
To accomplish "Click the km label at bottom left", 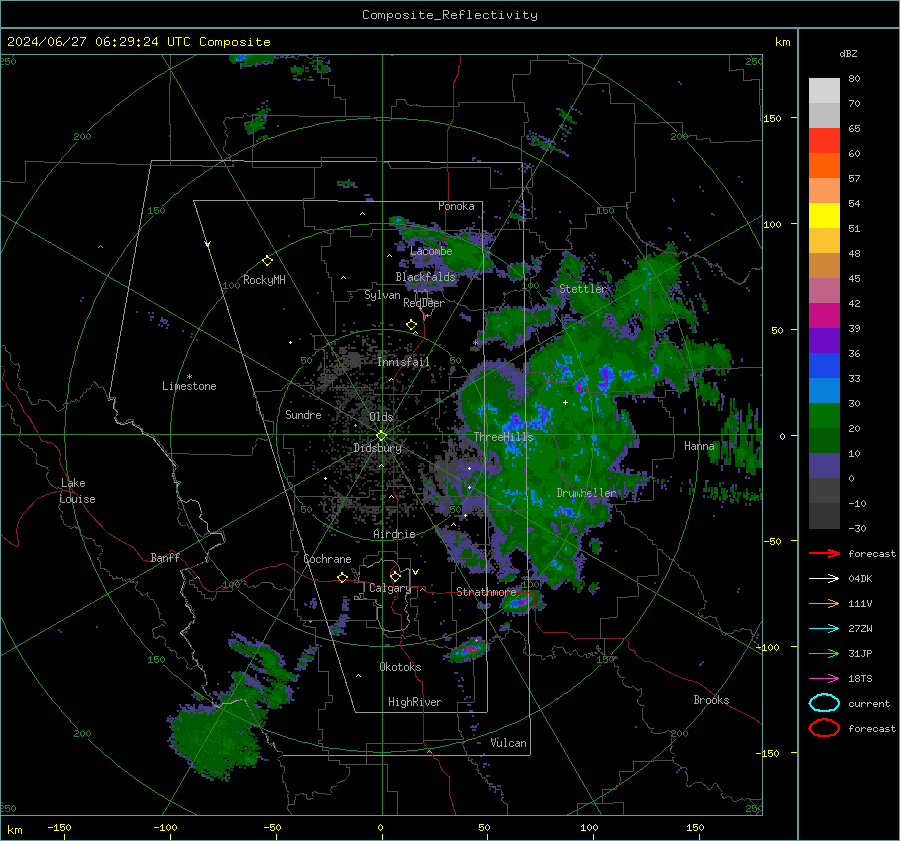I will (14, 830).
